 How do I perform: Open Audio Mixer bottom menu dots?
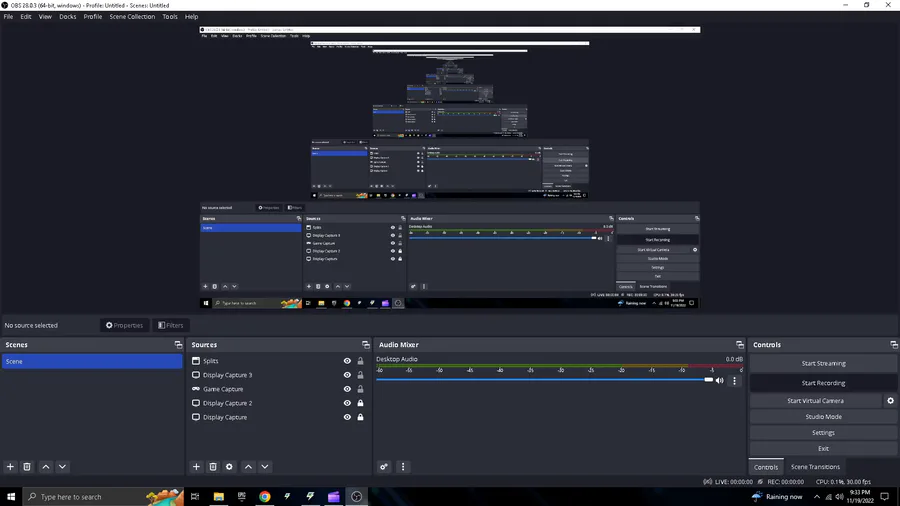[403, 467]
